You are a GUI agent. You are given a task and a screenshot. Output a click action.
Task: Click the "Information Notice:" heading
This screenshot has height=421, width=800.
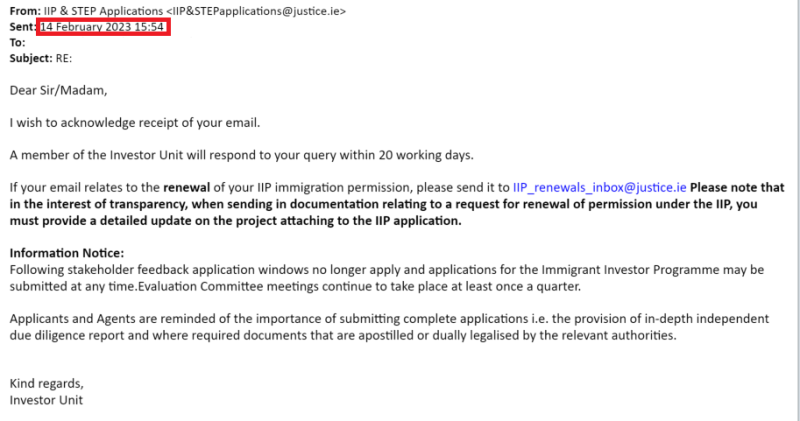[67, 253]
